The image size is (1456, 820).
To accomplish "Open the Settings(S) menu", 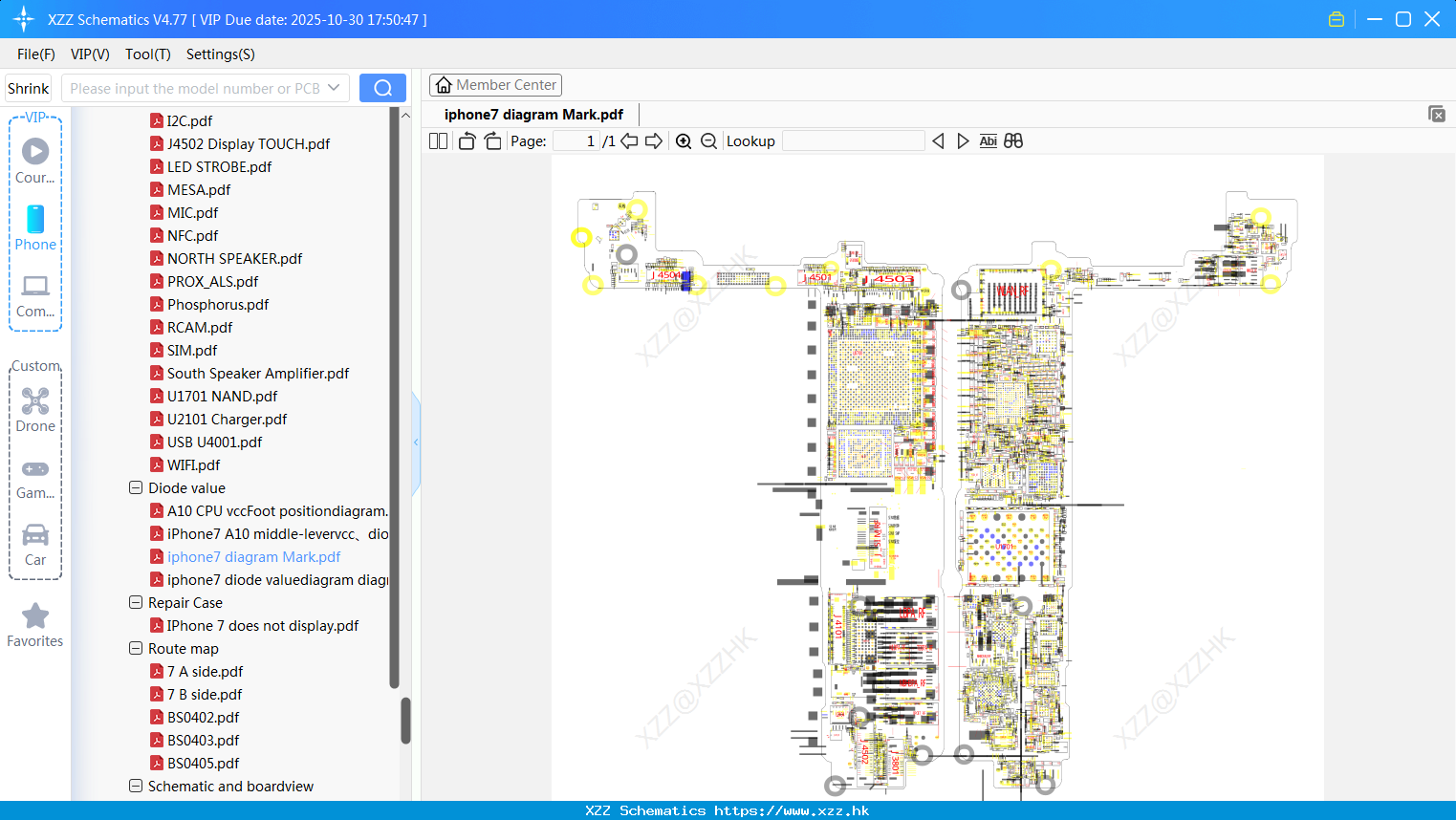I will (221, 54).
